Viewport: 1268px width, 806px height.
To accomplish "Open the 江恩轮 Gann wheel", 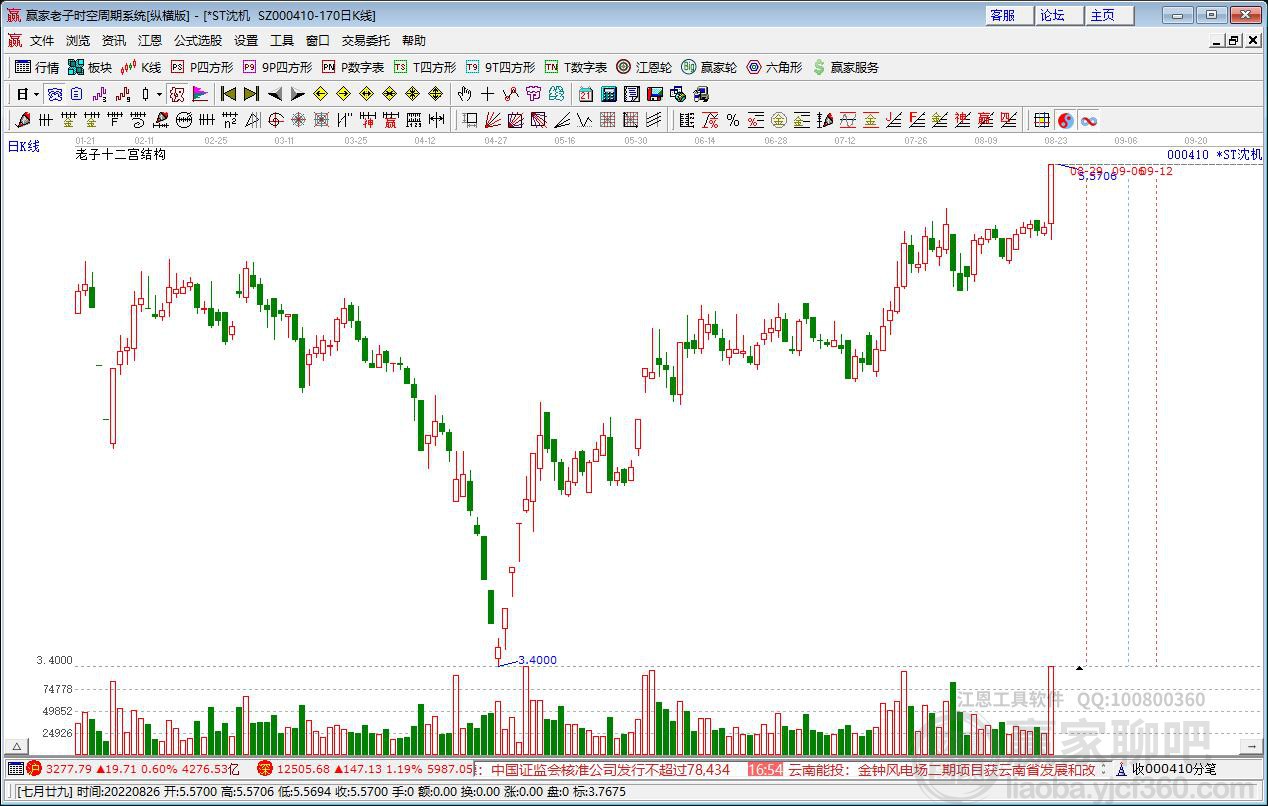I will click(x=644, y=67).
